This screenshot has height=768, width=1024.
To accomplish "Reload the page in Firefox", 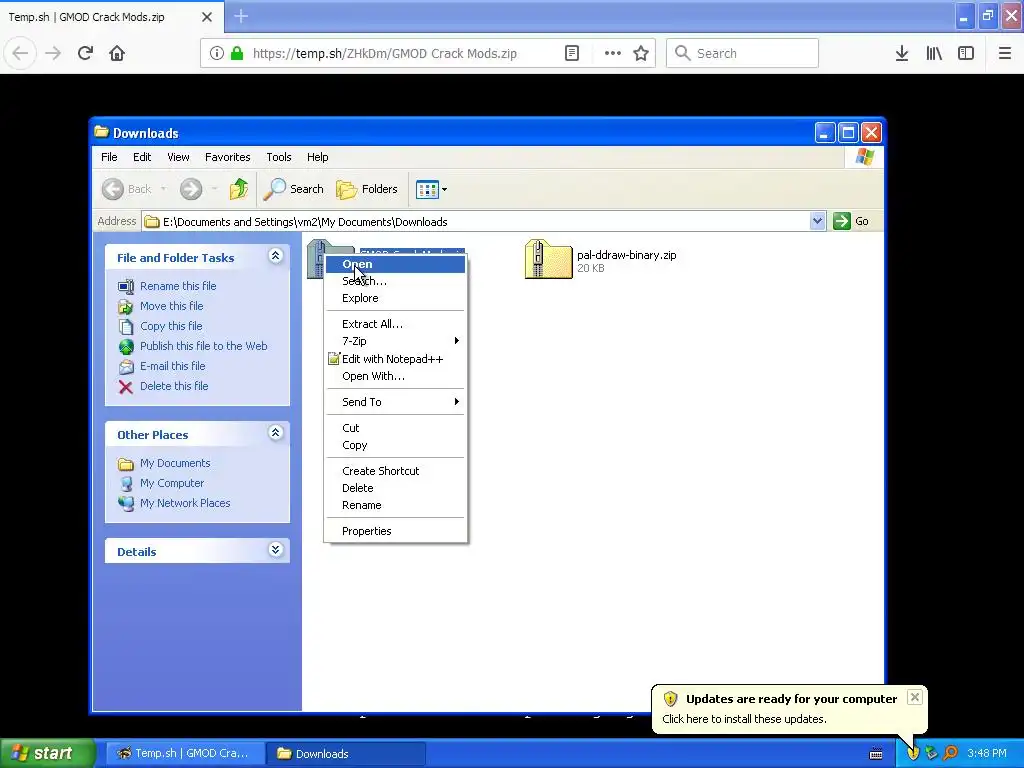I will 85,53.
